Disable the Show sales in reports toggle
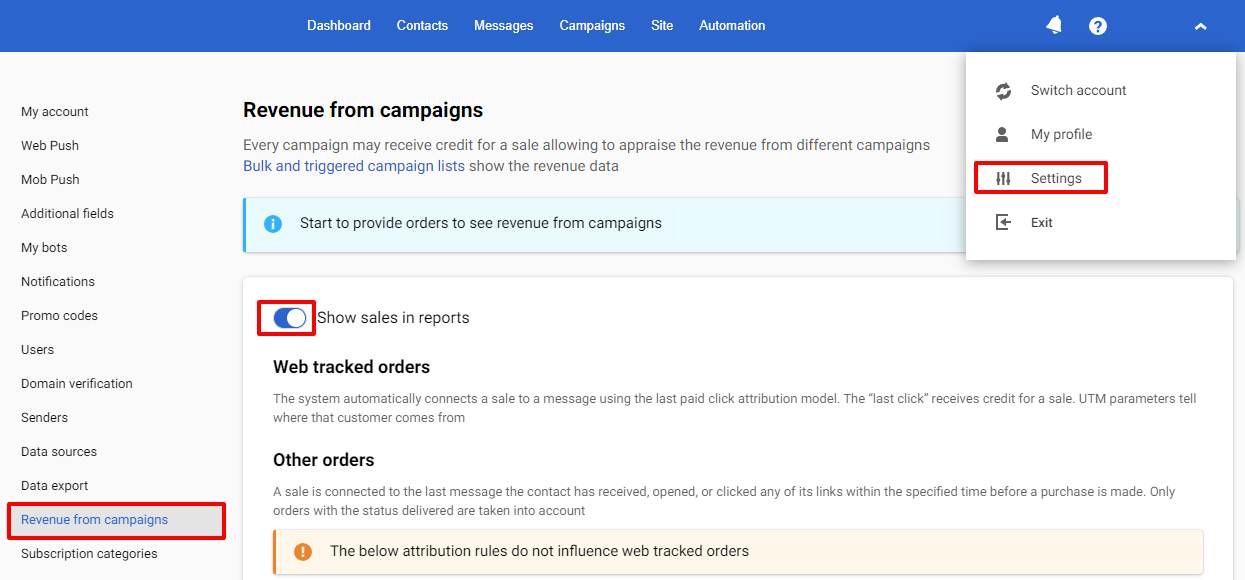Image resolution: width=1245 pixels, height=580 pixels. coord(289,318)
